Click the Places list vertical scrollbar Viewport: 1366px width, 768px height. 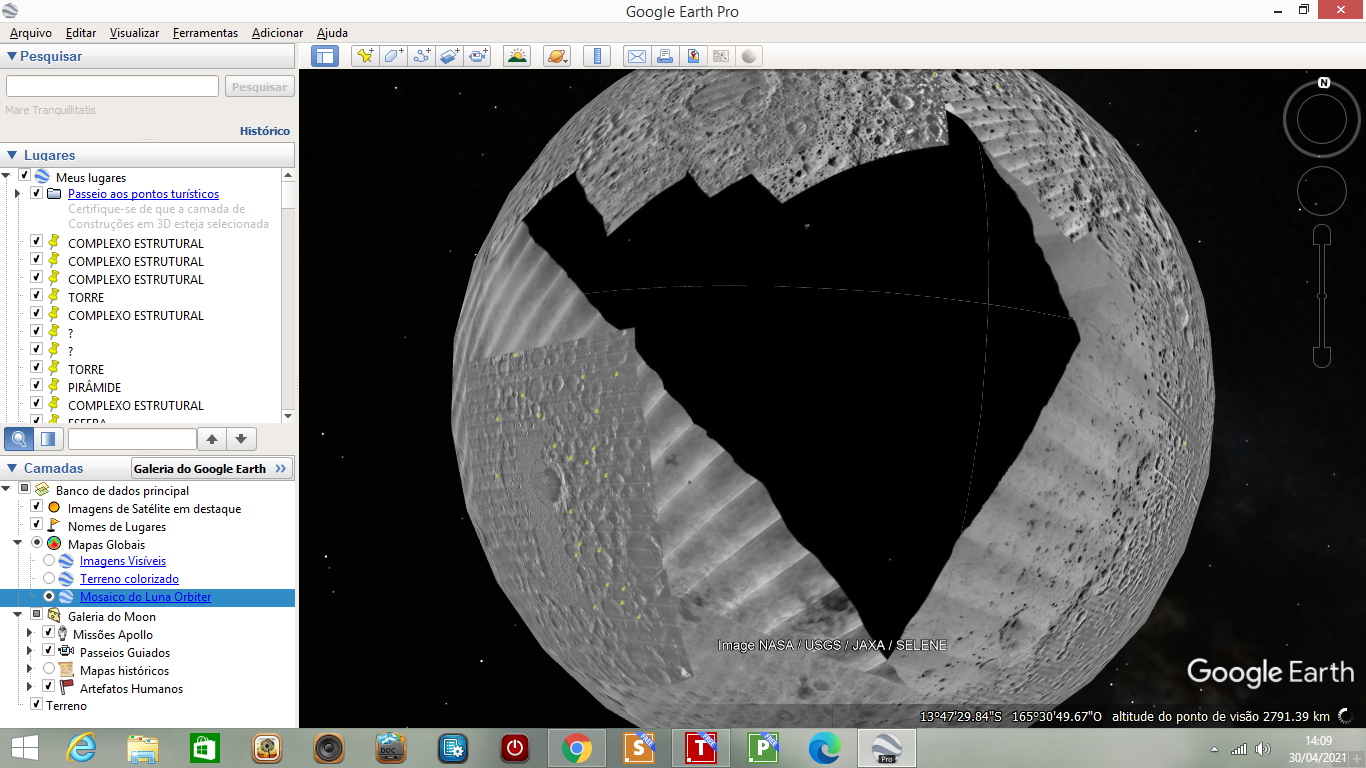pos(288,297)
